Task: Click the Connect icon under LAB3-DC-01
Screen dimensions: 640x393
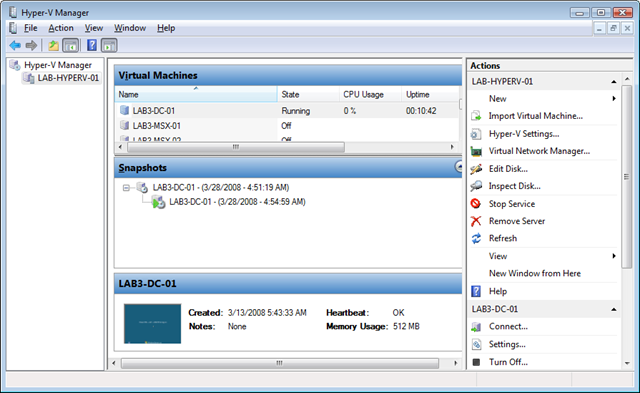Action: click(x=476, y=326)
